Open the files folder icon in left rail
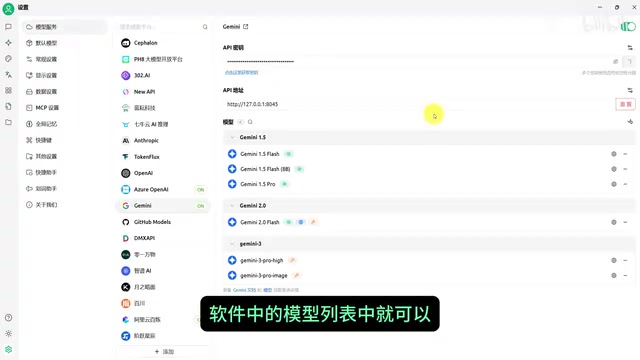Image resolution: width=640 pixels, height=360 pixels. pyautogui.click(x=8, y=122)
